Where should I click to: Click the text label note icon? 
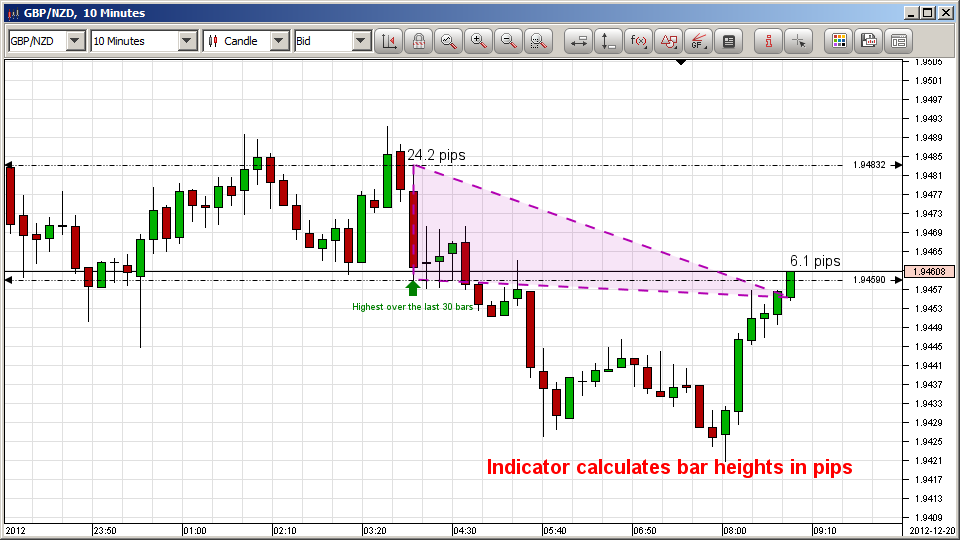pyautogui.click(x=728, y=41)
